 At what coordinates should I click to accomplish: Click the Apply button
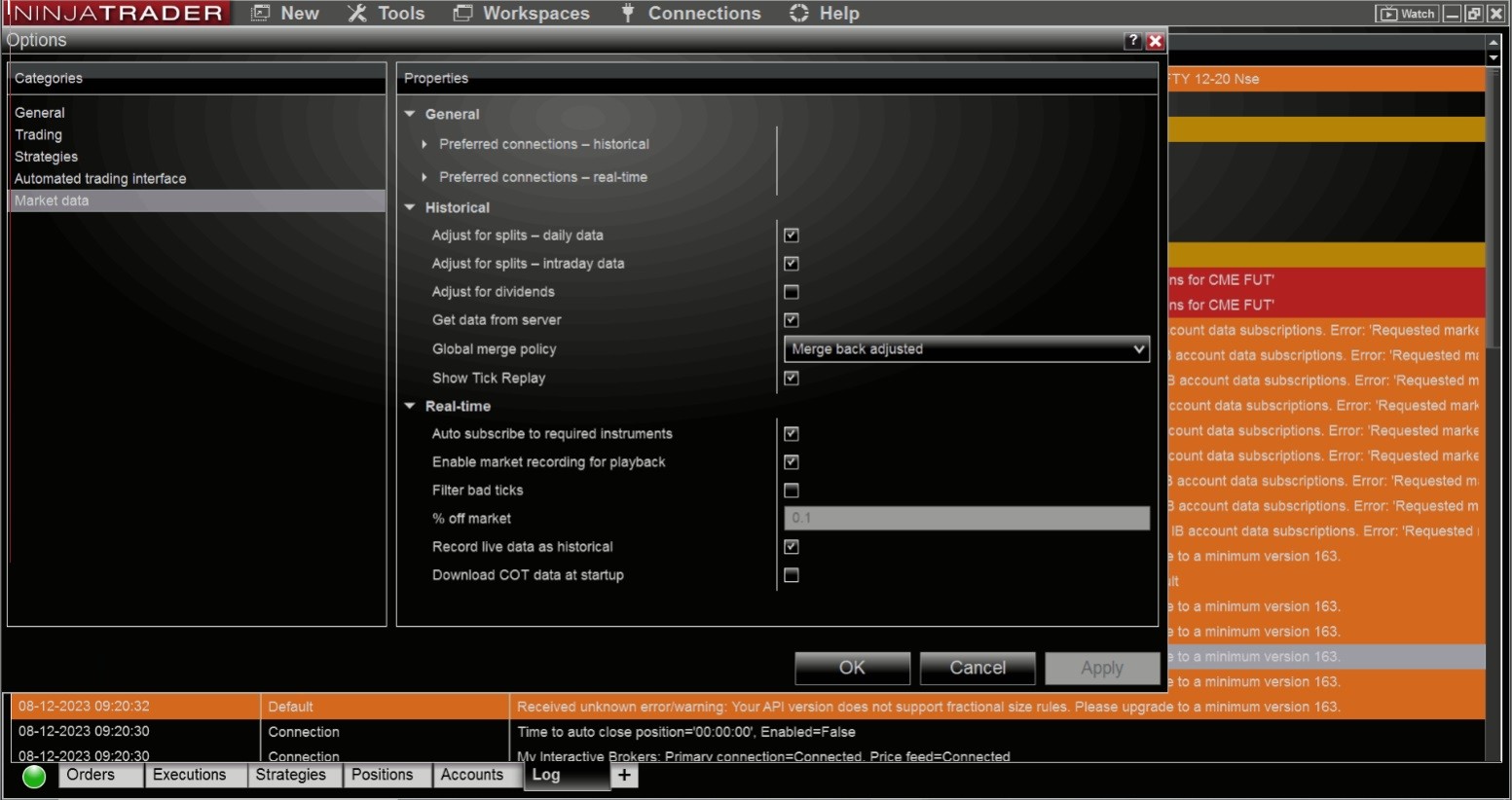(x=1102, y=668)
